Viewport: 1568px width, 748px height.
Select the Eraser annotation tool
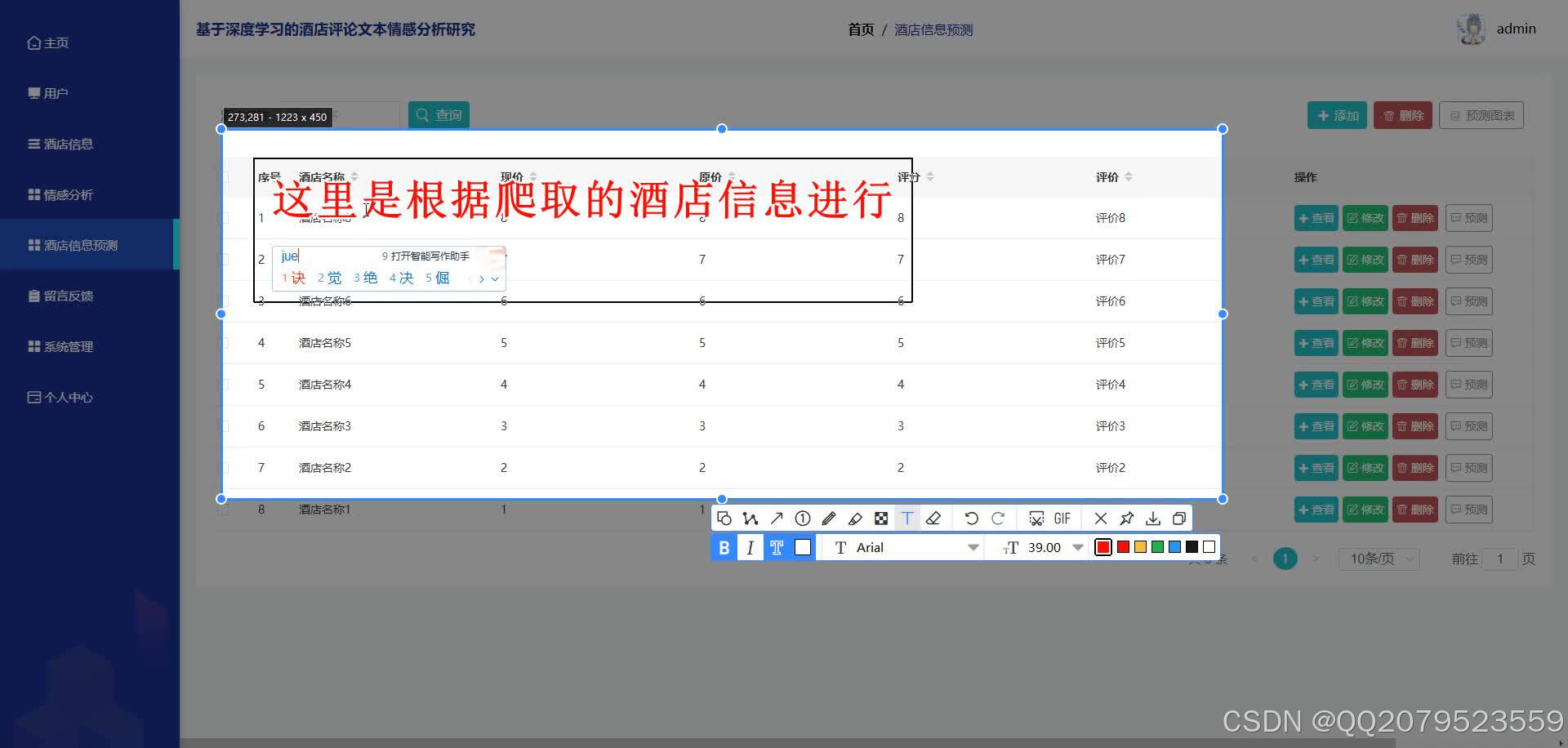(933, 518)
